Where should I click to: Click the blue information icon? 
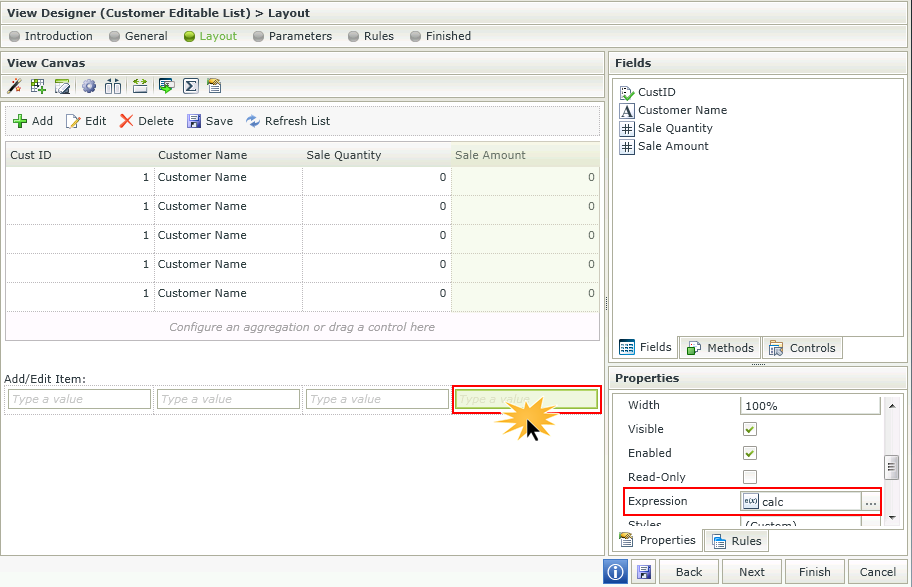pyautogui.click(x=615, y=572)
